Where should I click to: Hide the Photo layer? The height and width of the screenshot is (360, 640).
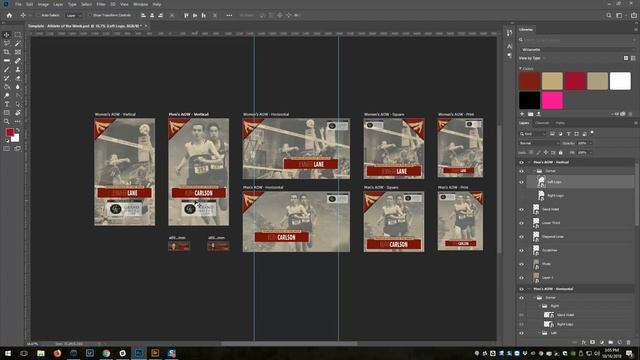(521, 264)
